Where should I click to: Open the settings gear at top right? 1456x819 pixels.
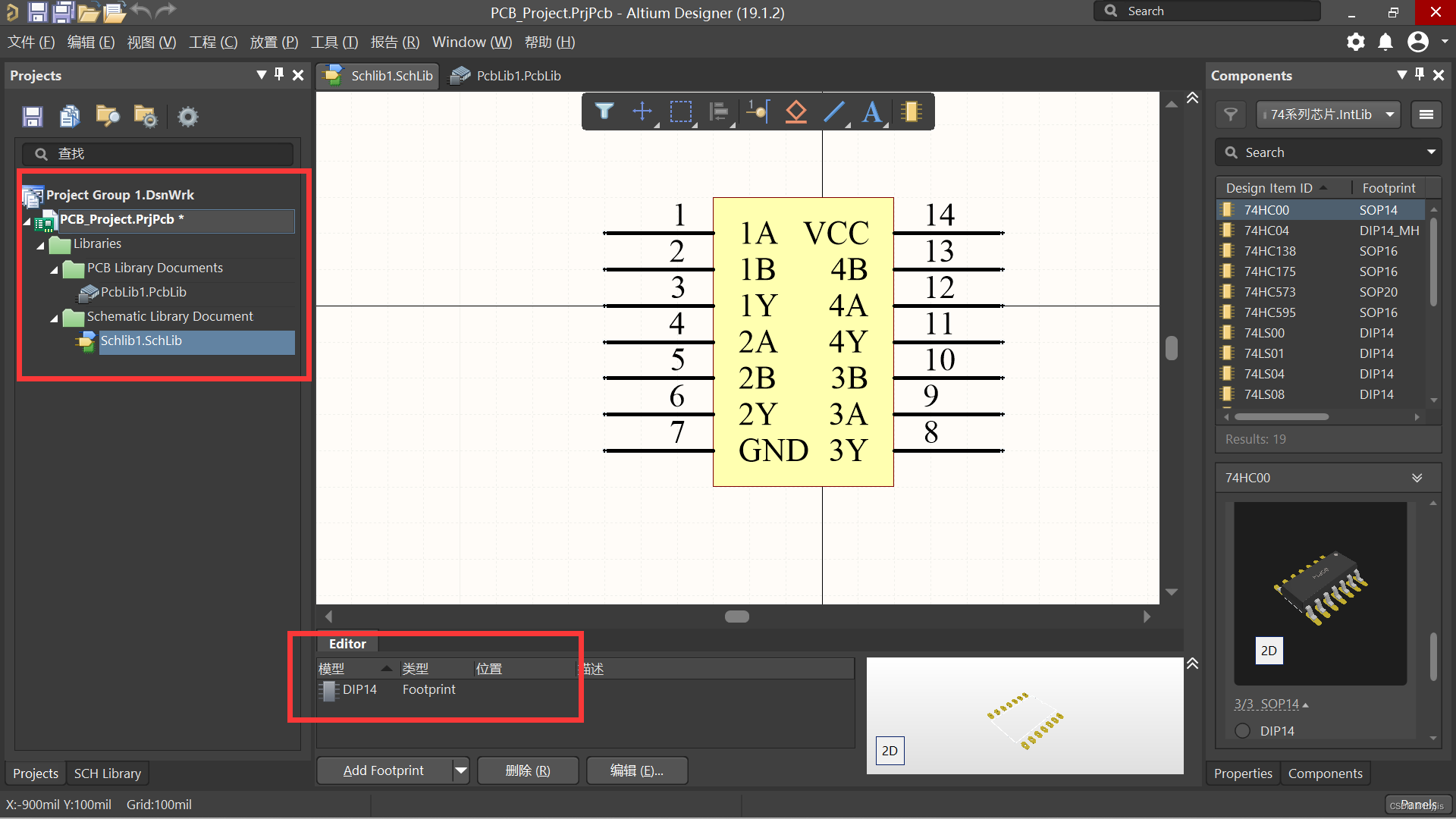coord(1356,42)
